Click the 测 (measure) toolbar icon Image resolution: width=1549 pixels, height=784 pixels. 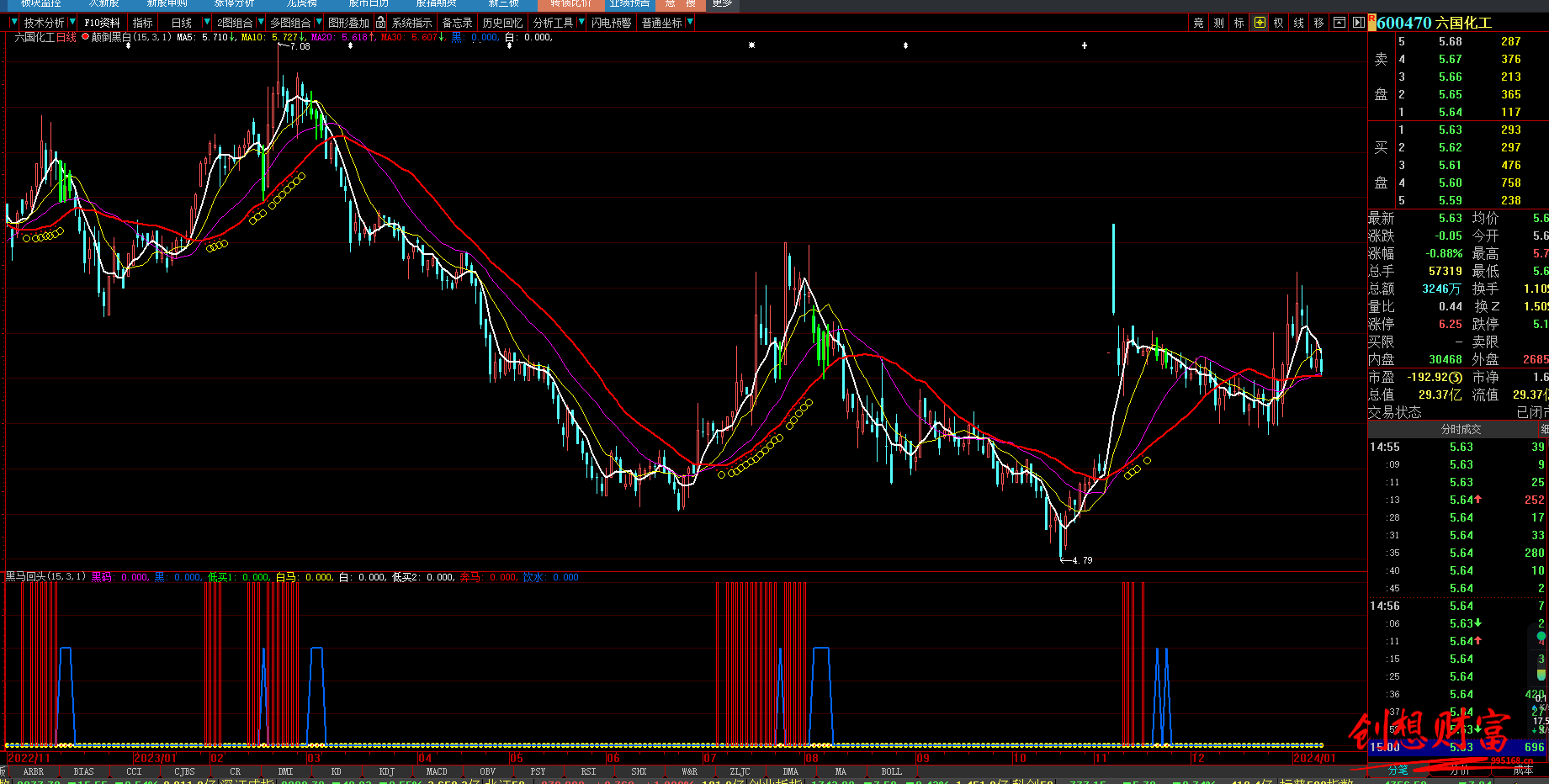point(1218,23)
